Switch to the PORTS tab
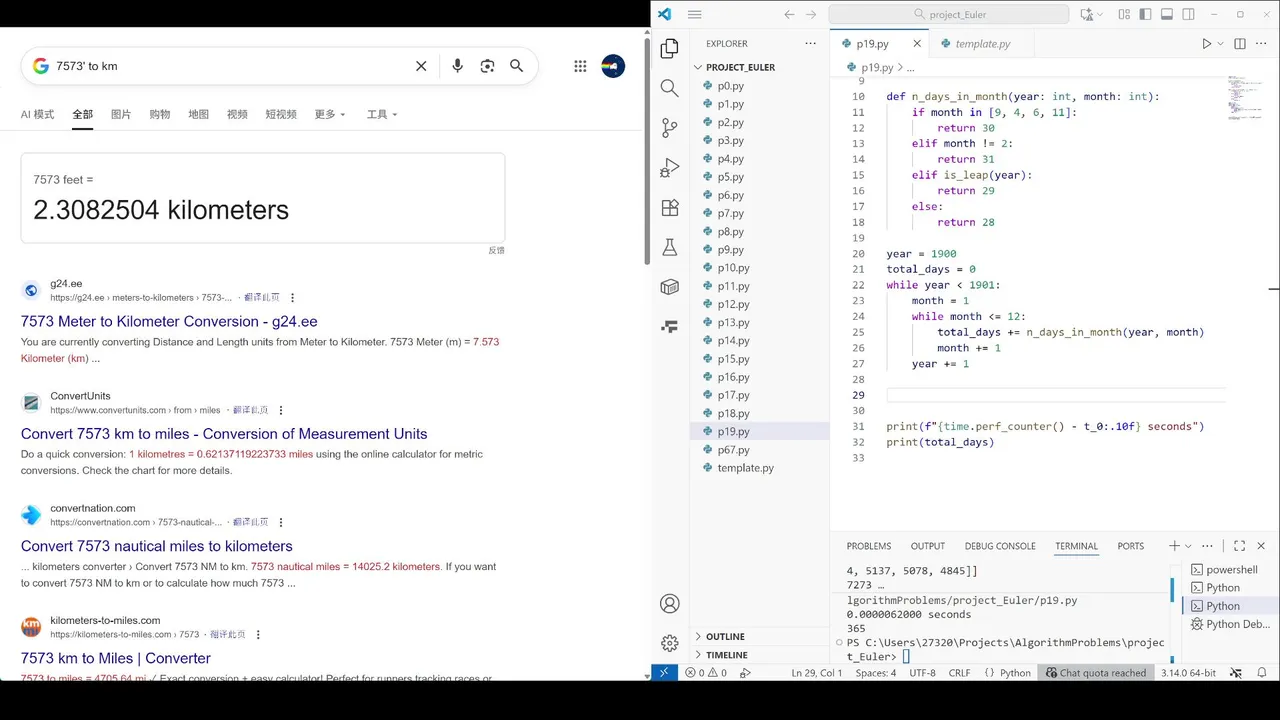The width and height of the screenshot is (1280, 720). point(1130,546)
